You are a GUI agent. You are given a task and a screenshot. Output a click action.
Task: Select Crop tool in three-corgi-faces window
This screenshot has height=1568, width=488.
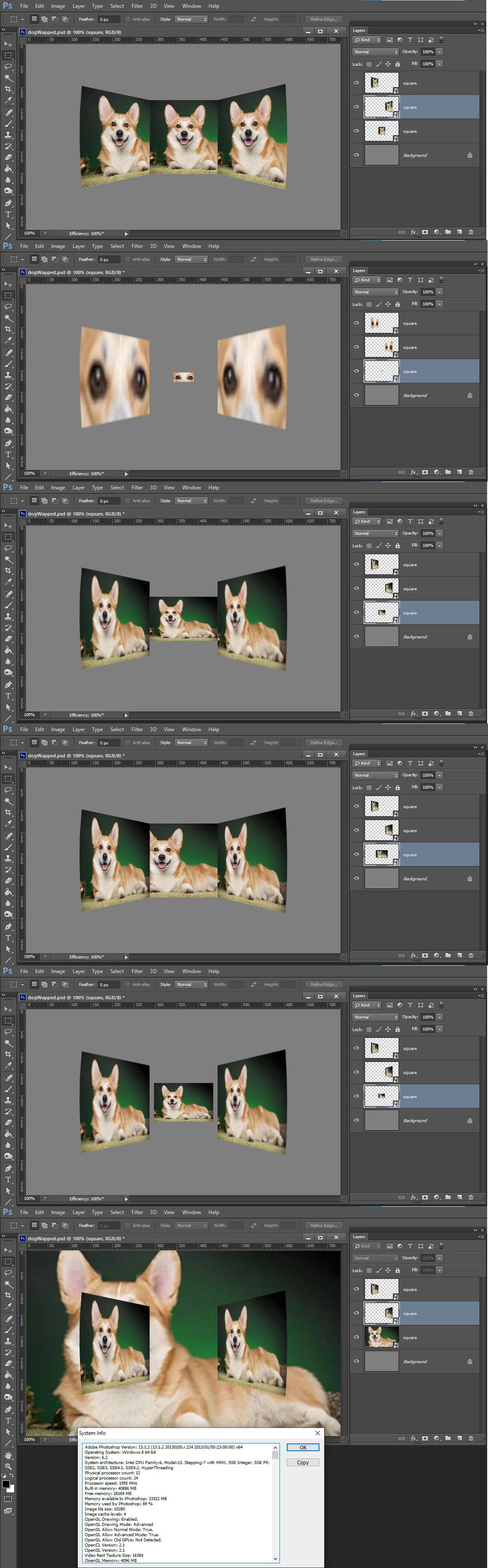[8, 89]
